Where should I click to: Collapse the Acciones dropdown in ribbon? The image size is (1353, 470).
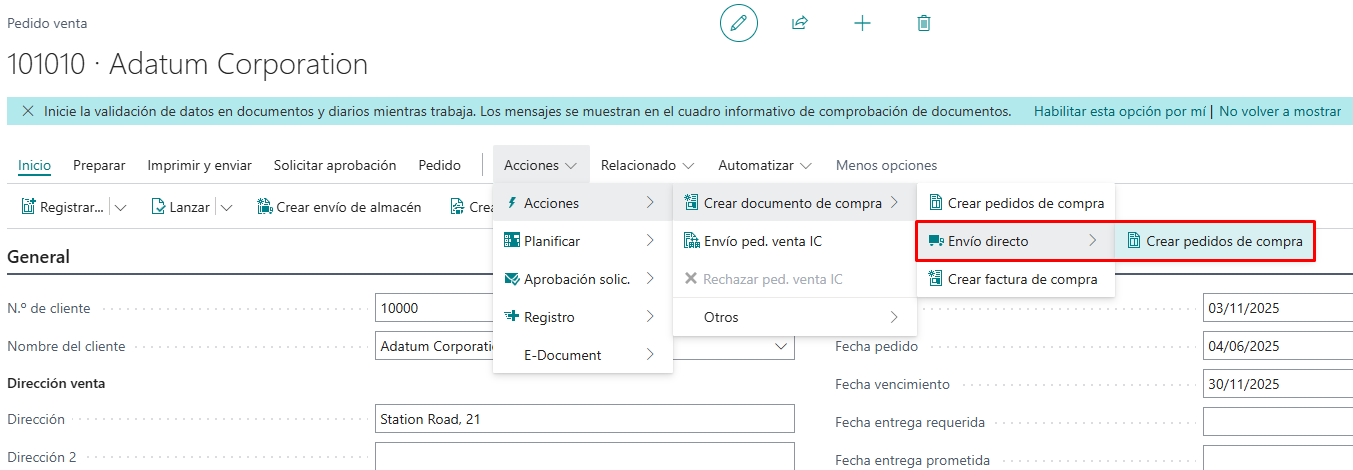pos(540,165)
